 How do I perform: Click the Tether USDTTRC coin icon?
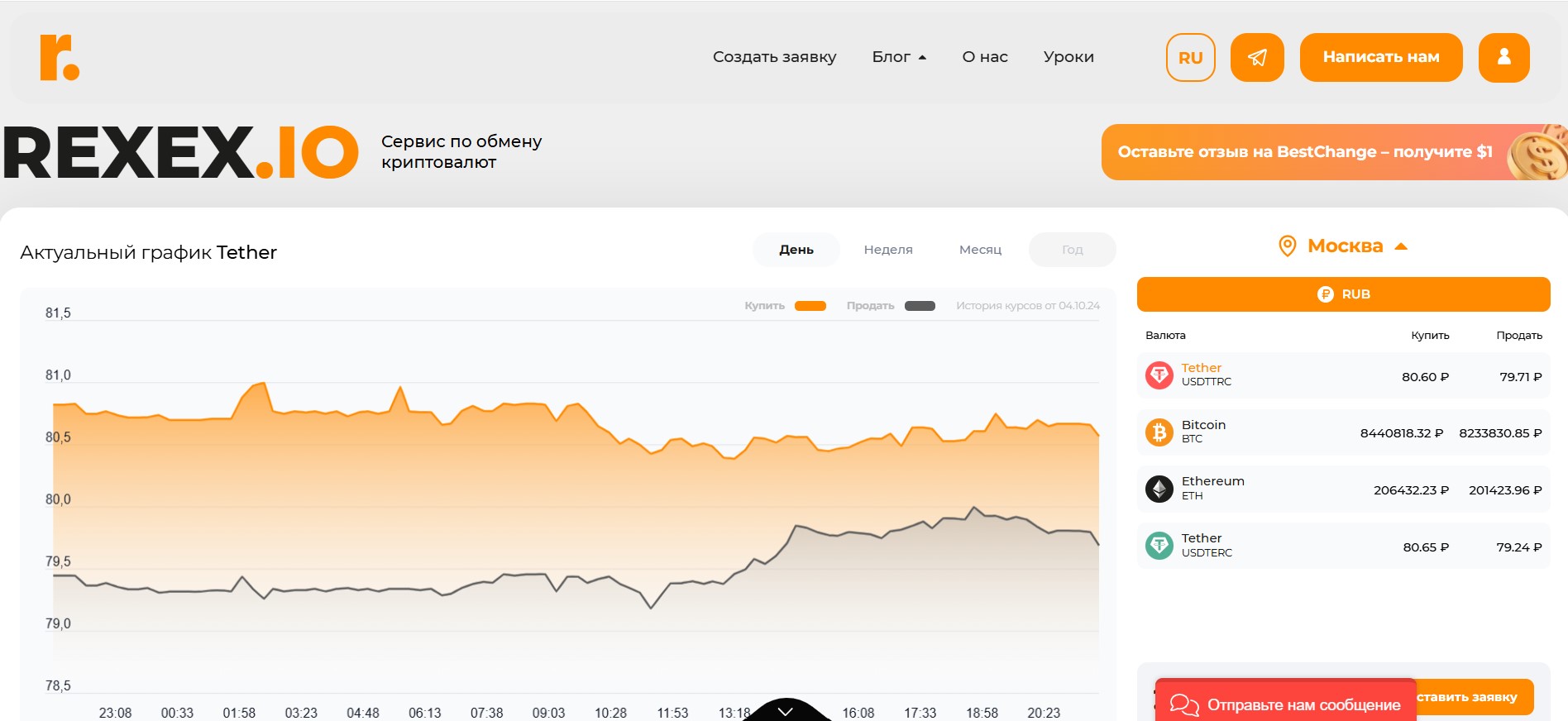(1159, 375)
